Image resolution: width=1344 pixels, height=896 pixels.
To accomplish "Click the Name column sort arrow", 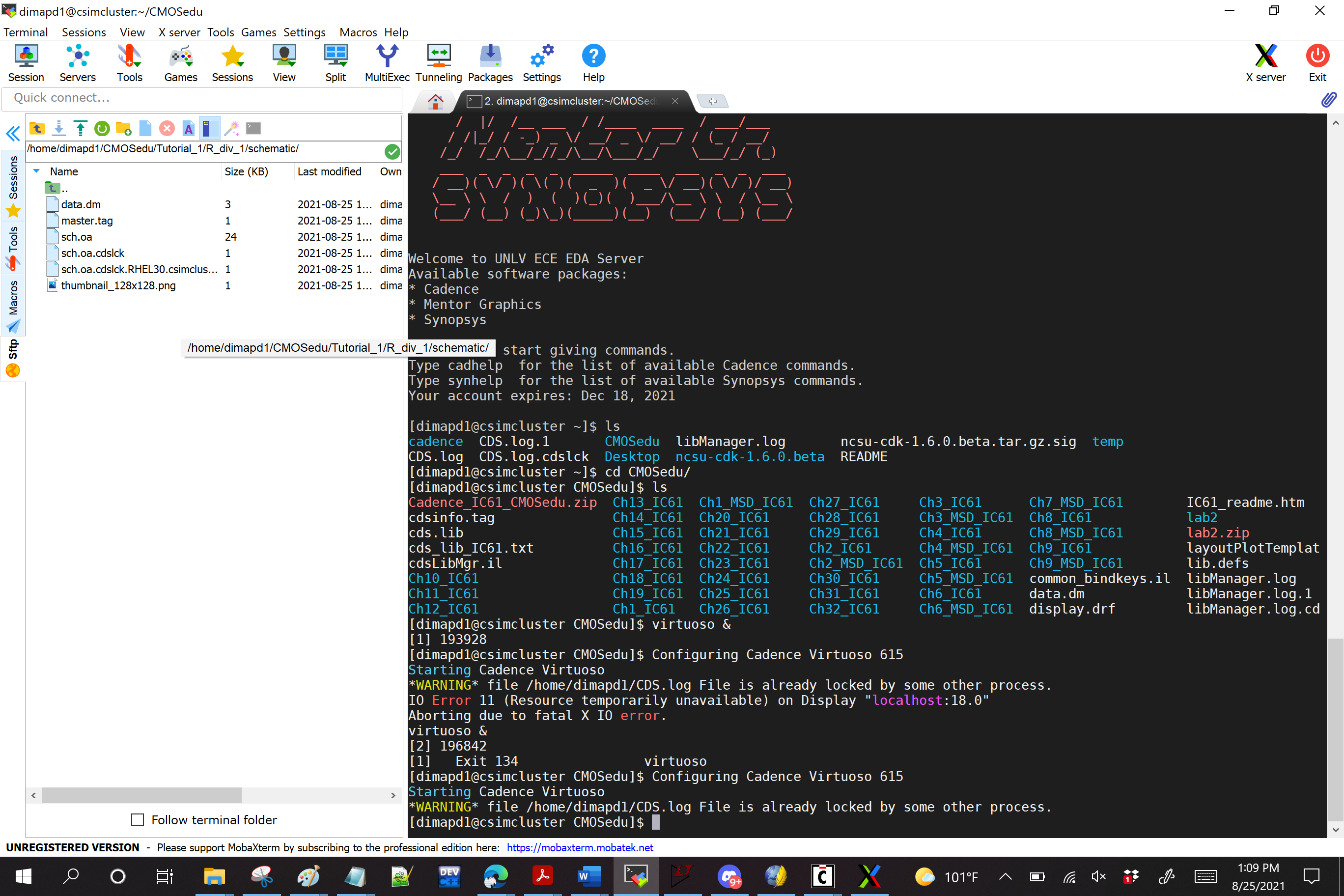I will (x=36, y=171).
